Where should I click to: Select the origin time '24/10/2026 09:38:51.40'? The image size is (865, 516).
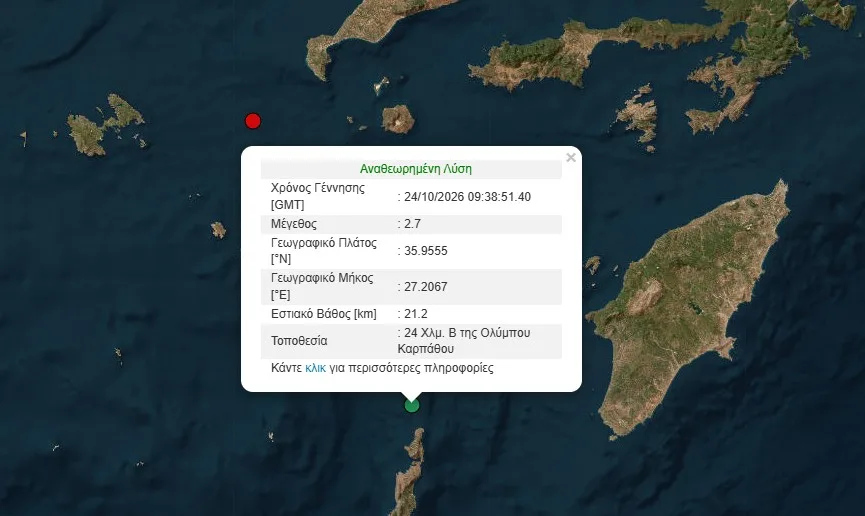coord(467,197)
